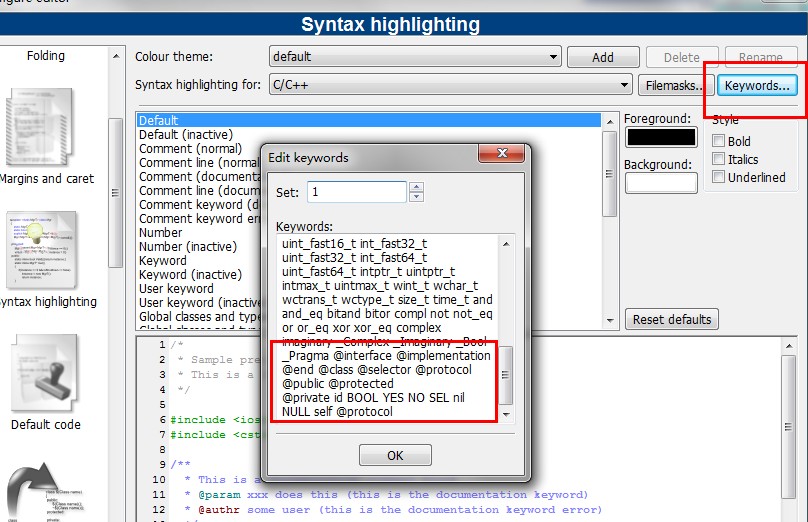808x522 pixels.
Task: Enable the Italics style checkbox
Action: 718,159
